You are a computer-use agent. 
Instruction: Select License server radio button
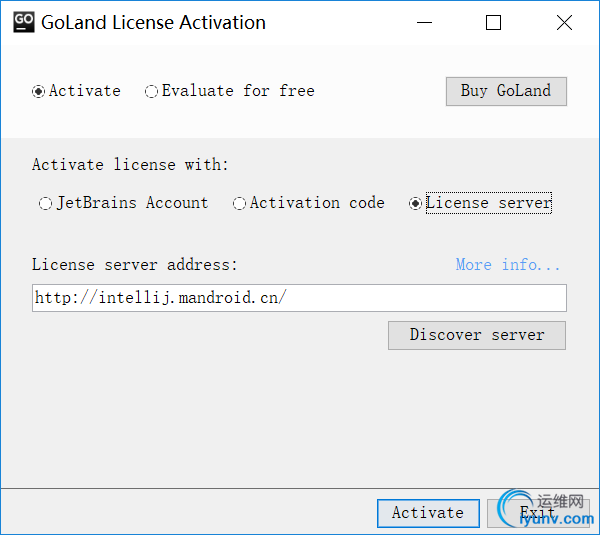click(416, 203)
